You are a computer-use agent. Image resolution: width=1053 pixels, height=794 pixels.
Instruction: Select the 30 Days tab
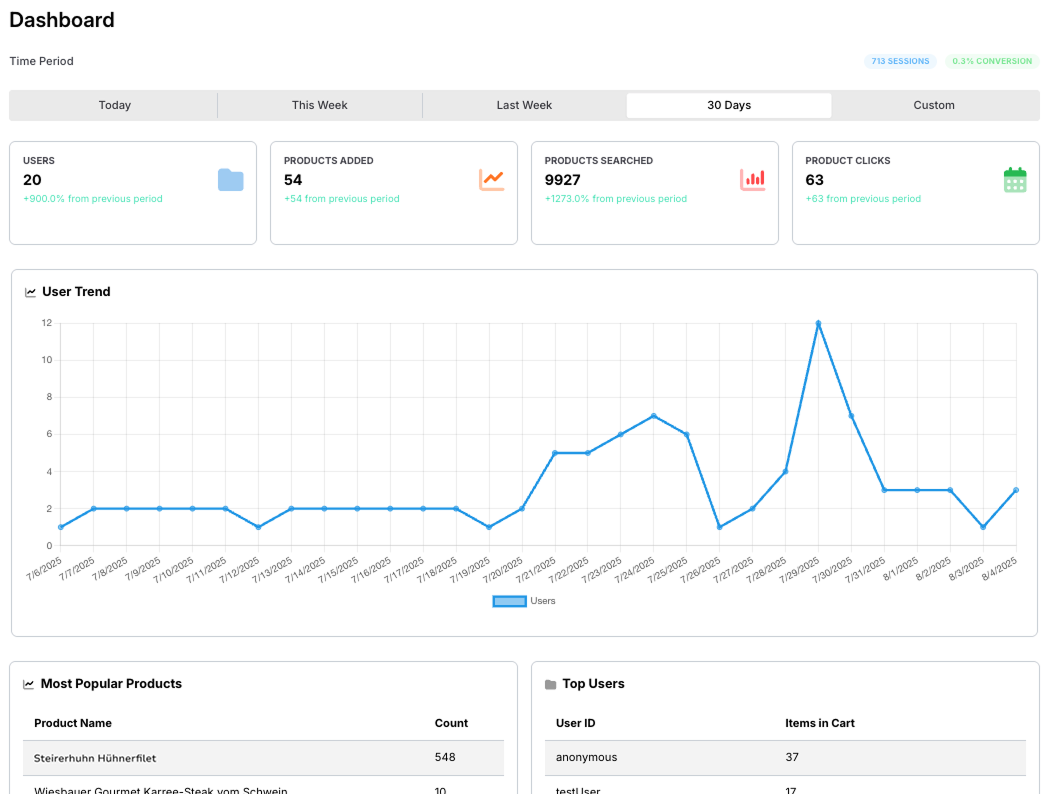[x=728, y=105]
